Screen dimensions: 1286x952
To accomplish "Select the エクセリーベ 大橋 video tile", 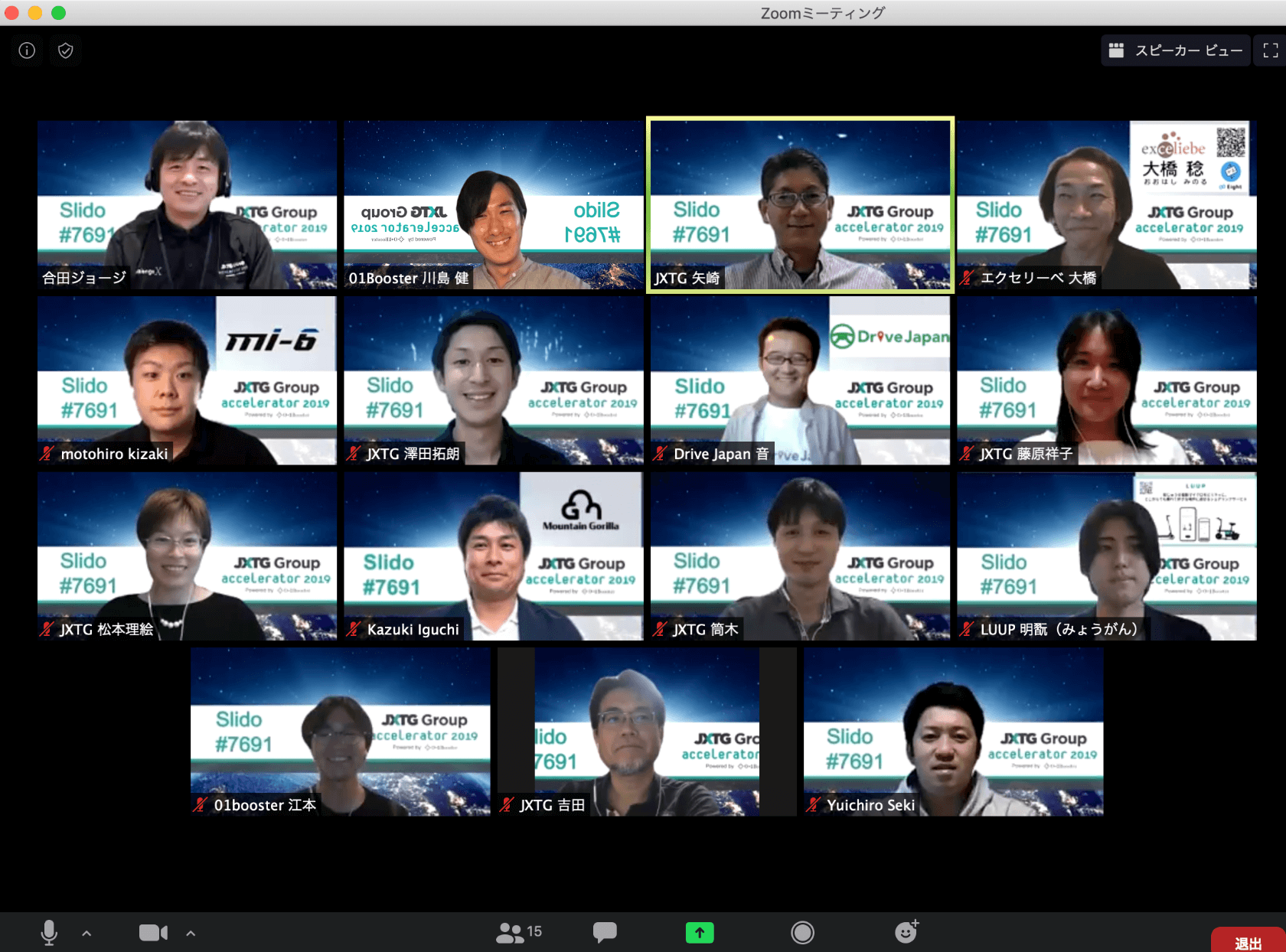I will click(1107, 204).
